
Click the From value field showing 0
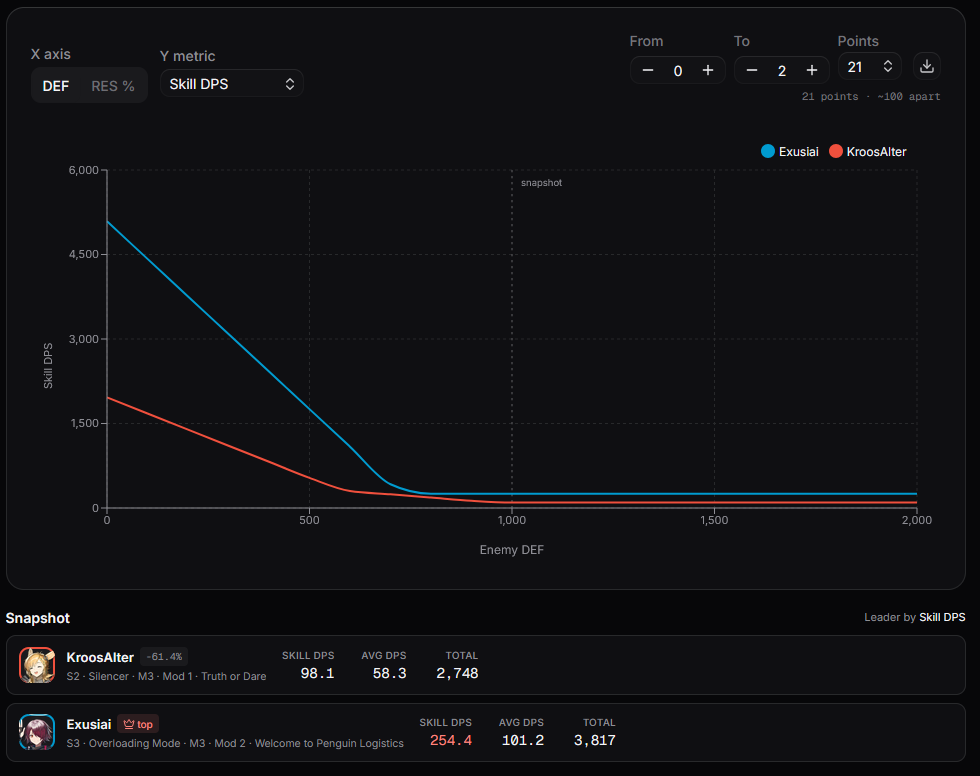(x=678, y=71)
